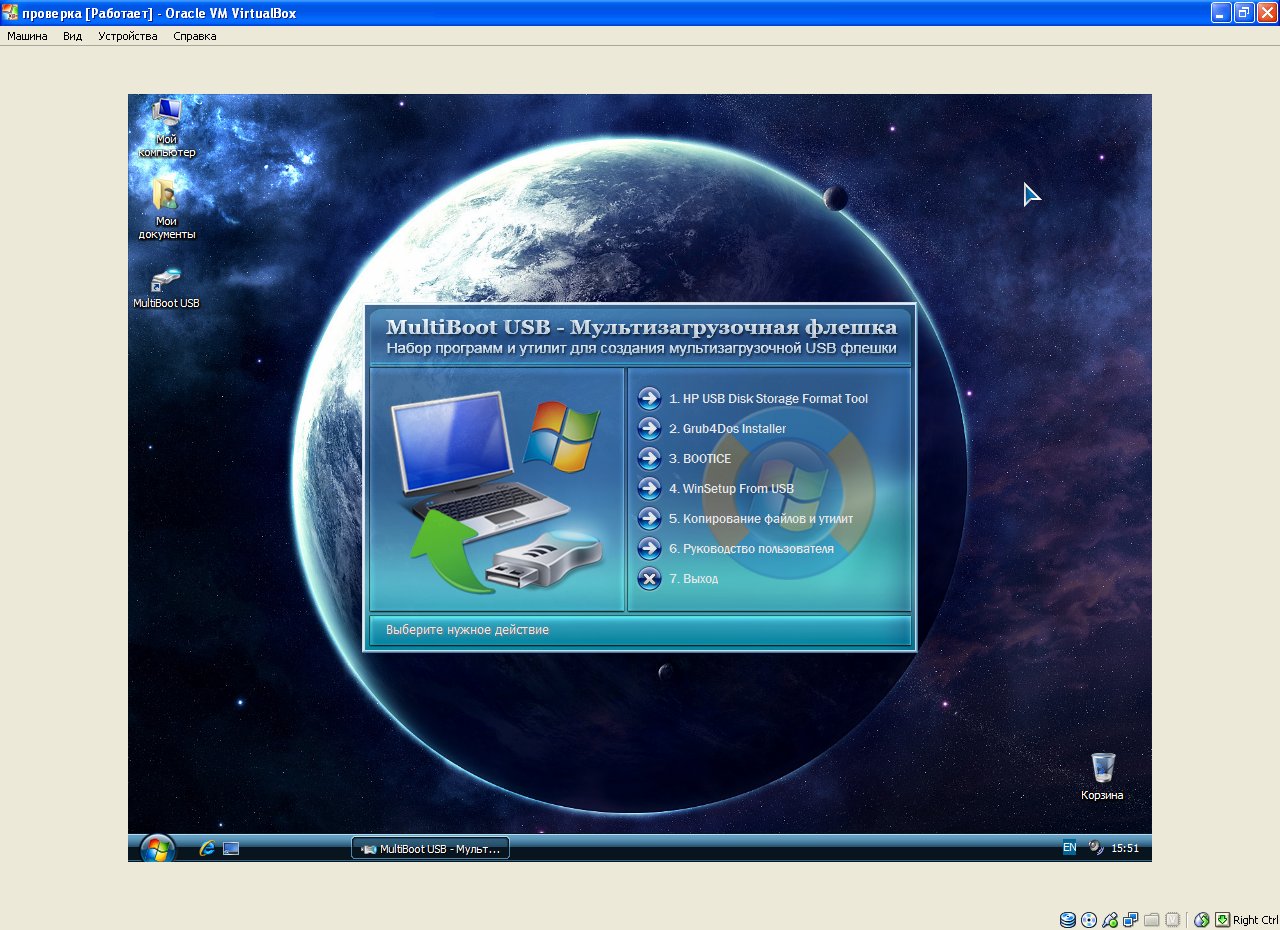1280x930 pixels.
Task: Click the Выберите нужное действие status text
Action: pyautogui.click(x=467, y=630)
